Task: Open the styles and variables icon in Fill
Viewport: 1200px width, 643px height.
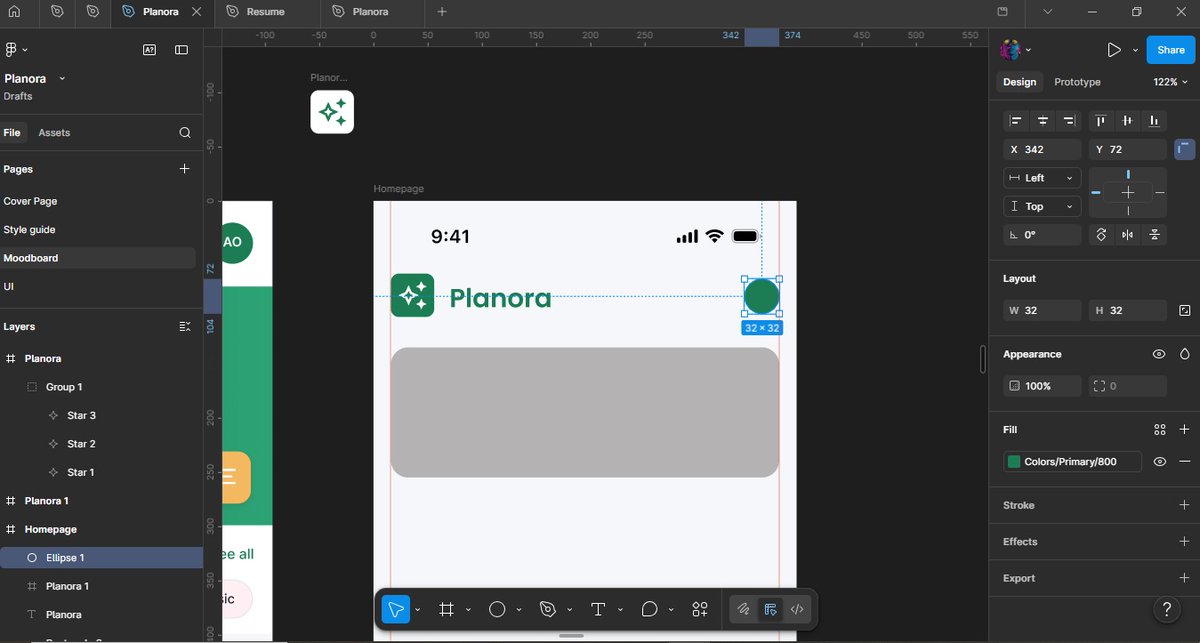Action: point(1159,430)
